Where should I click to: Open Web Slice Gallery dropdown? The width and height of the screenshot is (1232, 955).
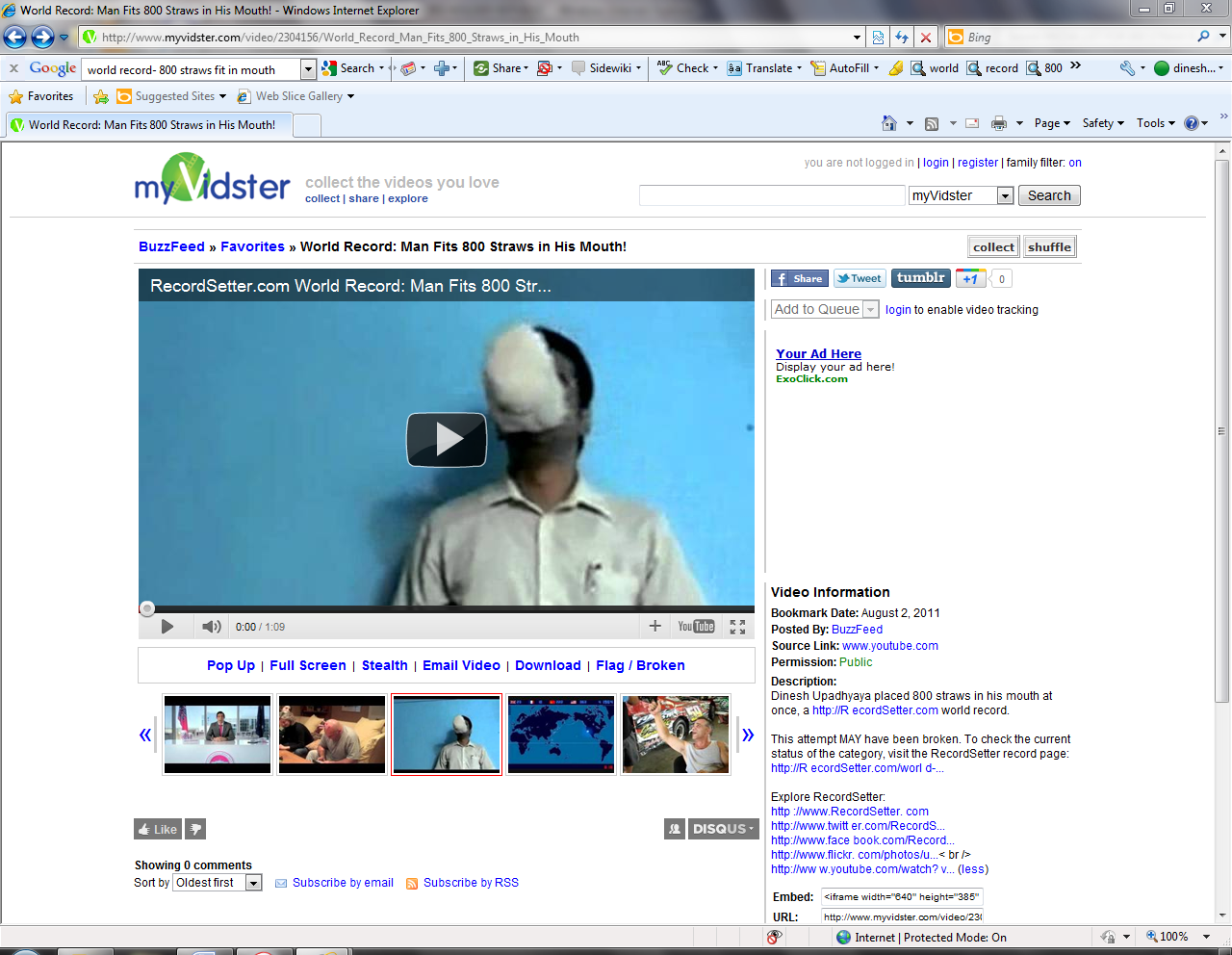pyautogui.click(x=296, y=96)
